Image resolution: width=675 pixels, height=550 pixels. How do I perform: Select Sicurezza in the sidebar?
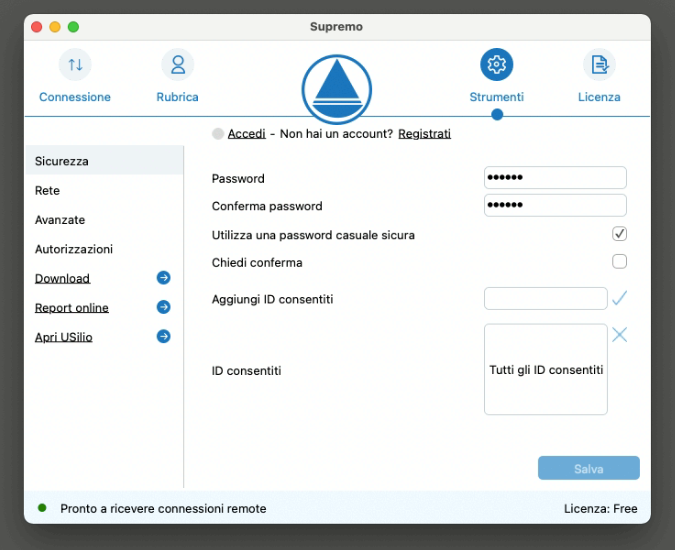tap(104, 161)
